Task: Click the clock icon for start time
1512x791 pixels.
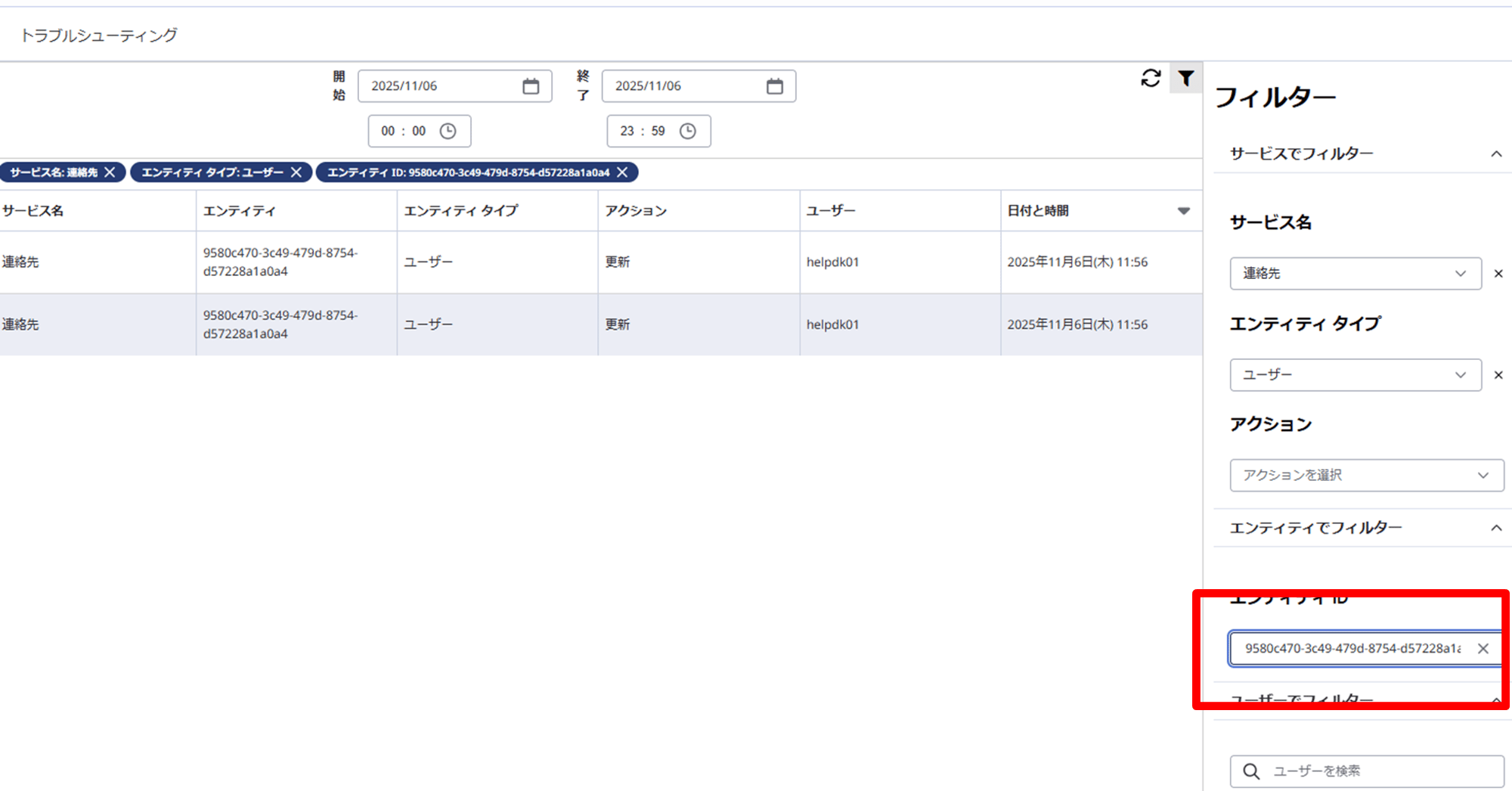Action: point(448,132)
